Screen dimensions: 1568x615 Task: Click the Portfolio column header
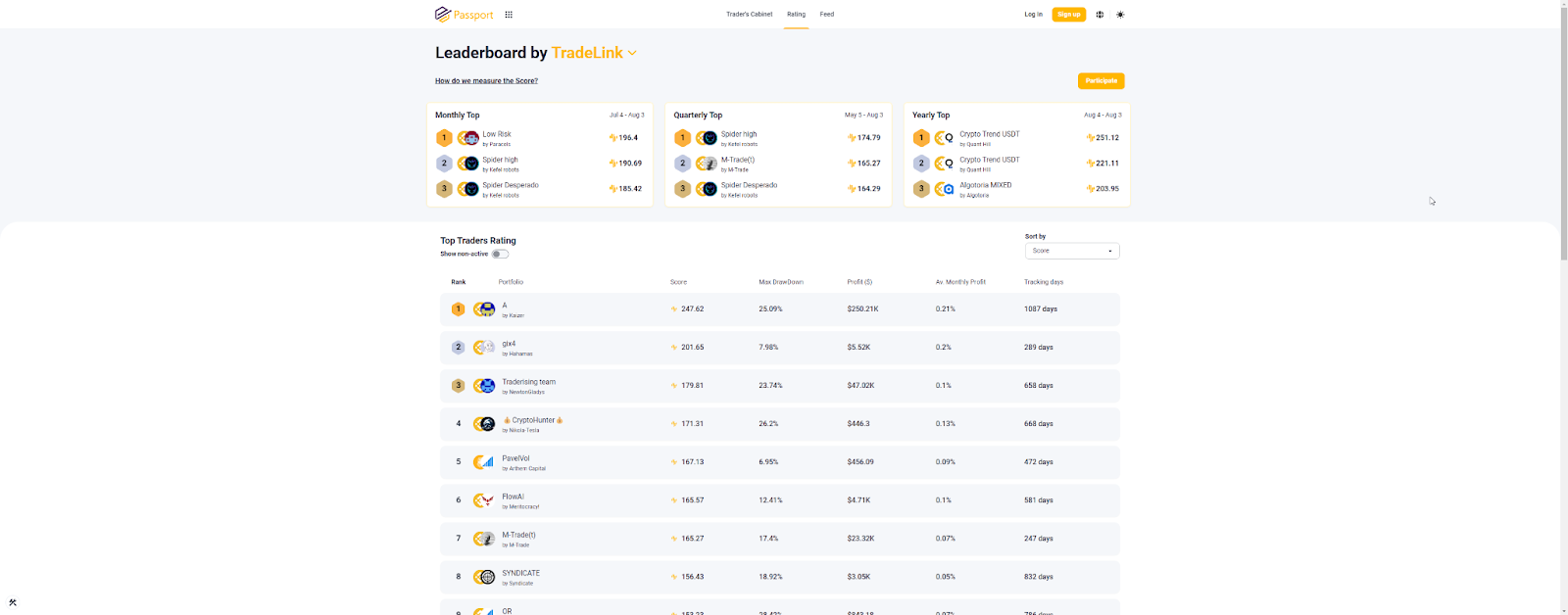coord(511,282)
